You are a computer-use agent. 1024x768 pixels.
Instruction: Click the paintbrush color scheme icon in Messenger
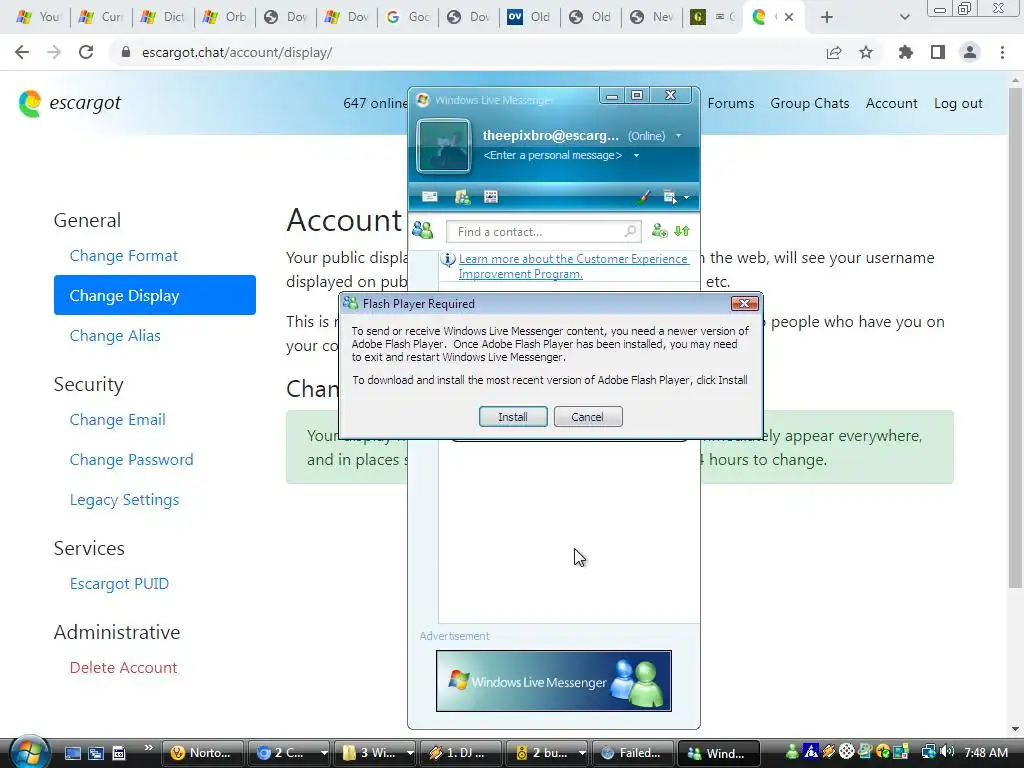(643, 197)
